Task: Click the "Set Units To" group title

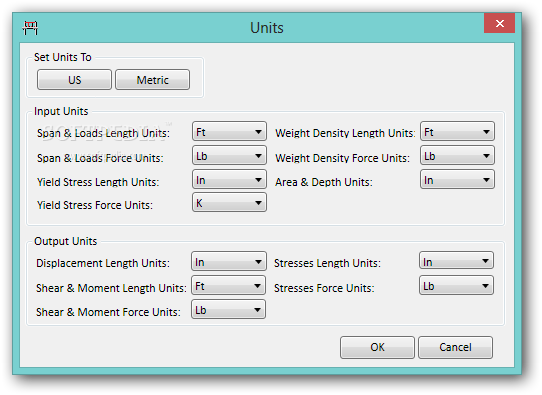Action: click(63, 57)
